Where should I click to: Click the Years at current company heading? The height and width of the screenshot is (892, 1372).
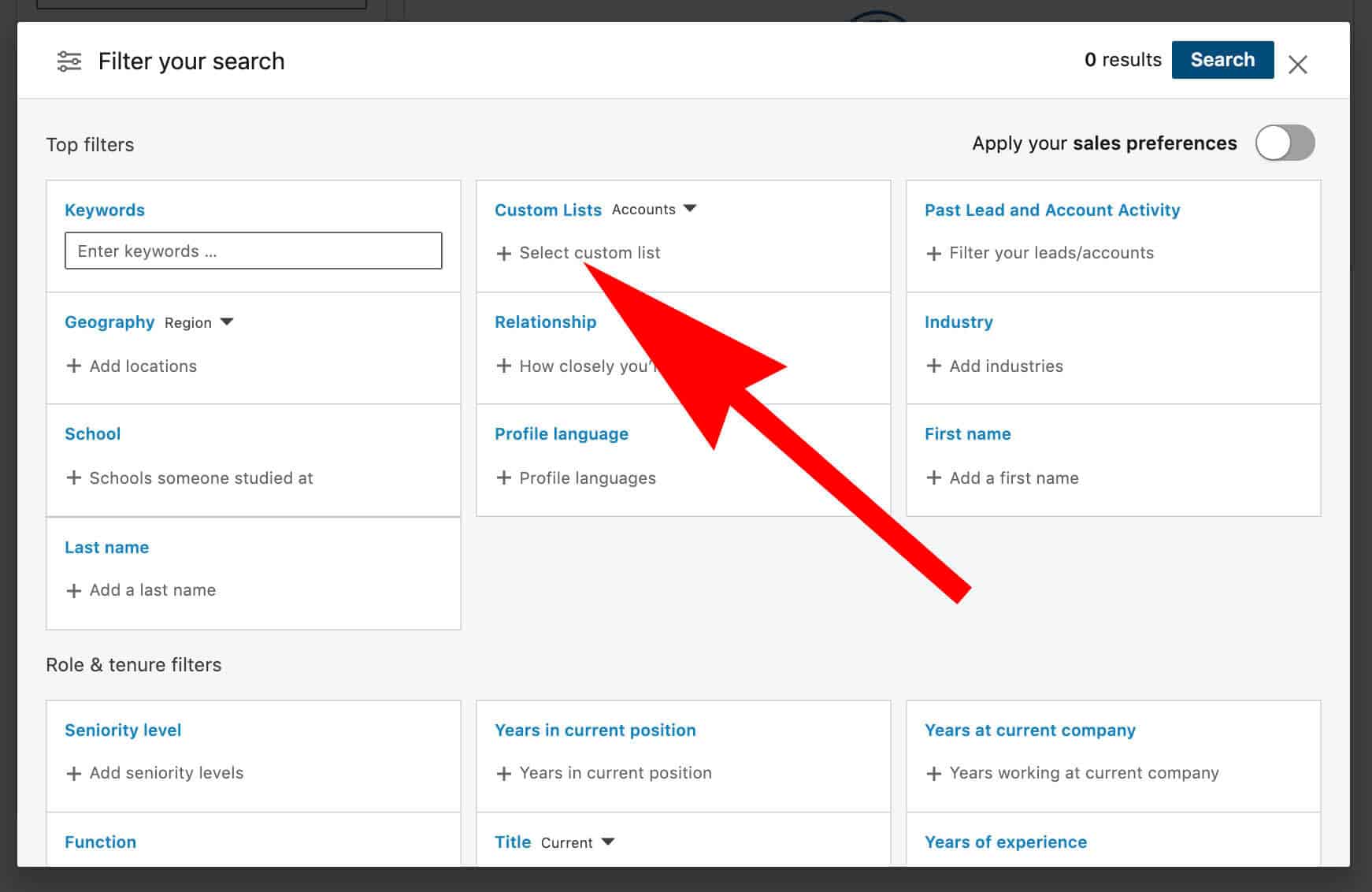1029,730
